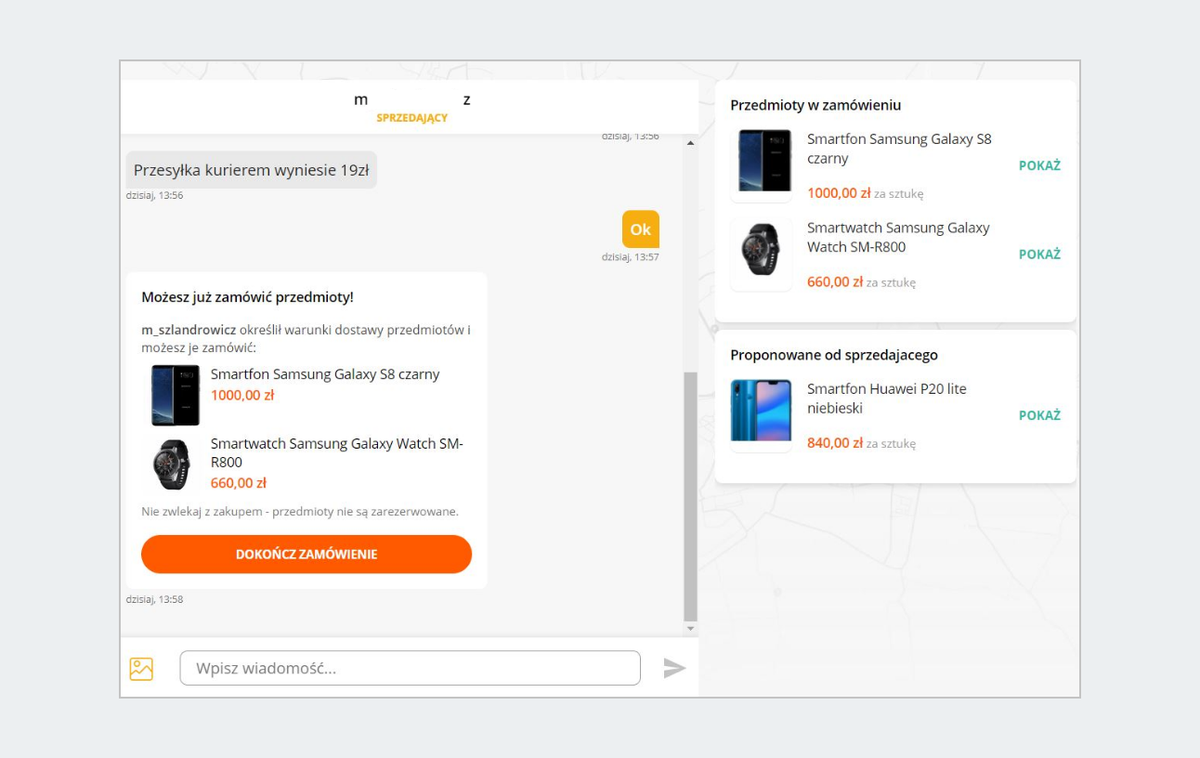Click the 'Nie zwlekaj z zakupem' notice text
Viewport: 1200px width, 758px height.
(x=300, y=512)
